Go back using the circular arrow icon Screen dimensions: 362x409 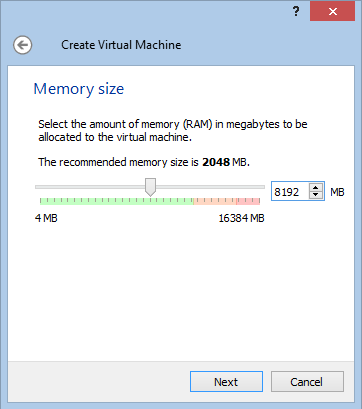[23, 45]
